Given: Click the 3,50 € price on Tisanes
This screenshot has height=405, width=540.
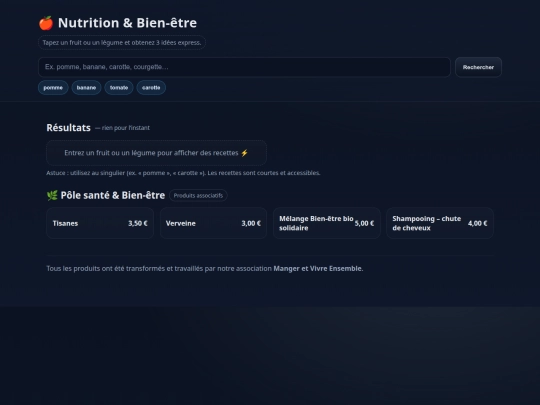Looking at the screenshot, I should pos(138,224).
